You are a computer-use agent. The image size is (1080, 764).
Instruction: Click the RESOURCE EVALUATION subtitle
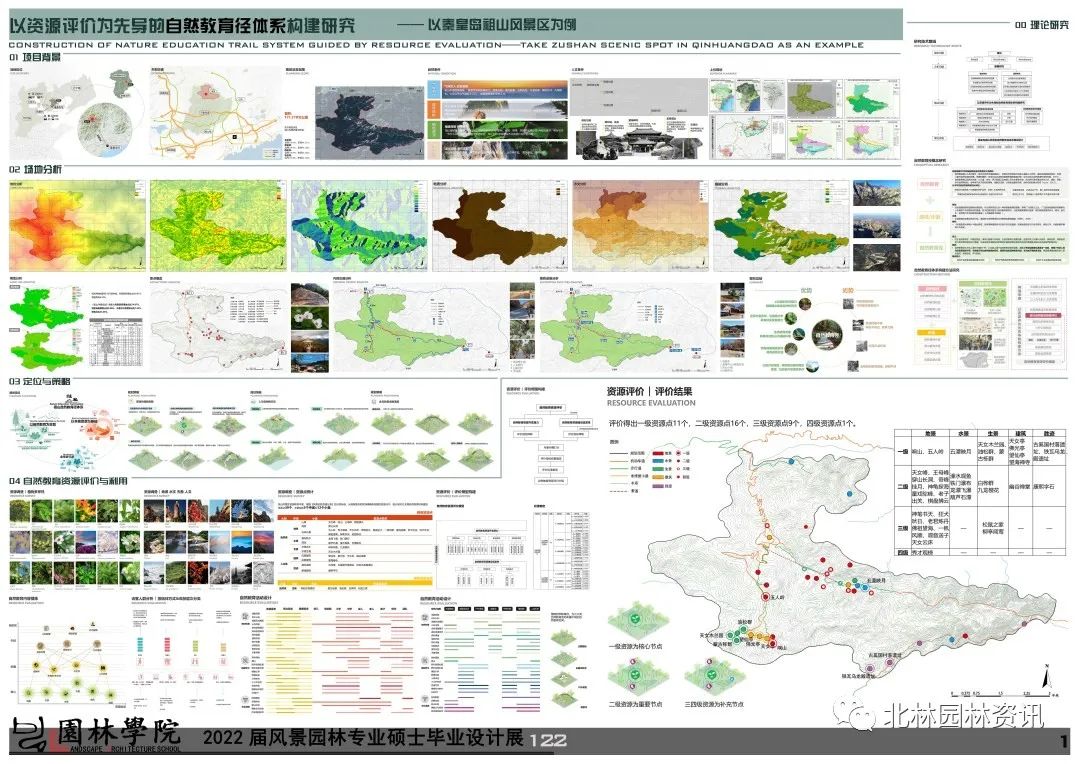[651, 403]
